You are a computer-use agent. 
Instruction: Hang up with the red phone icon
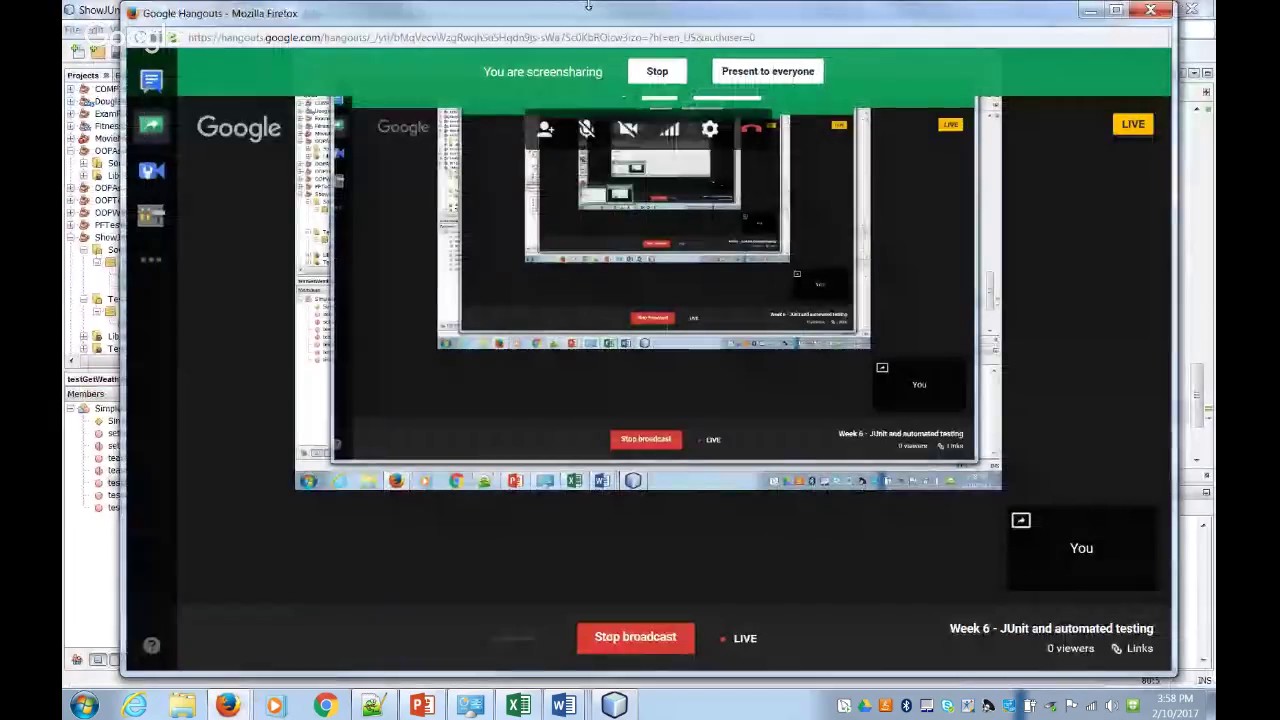pyautogui.click(x=751, y=129)
